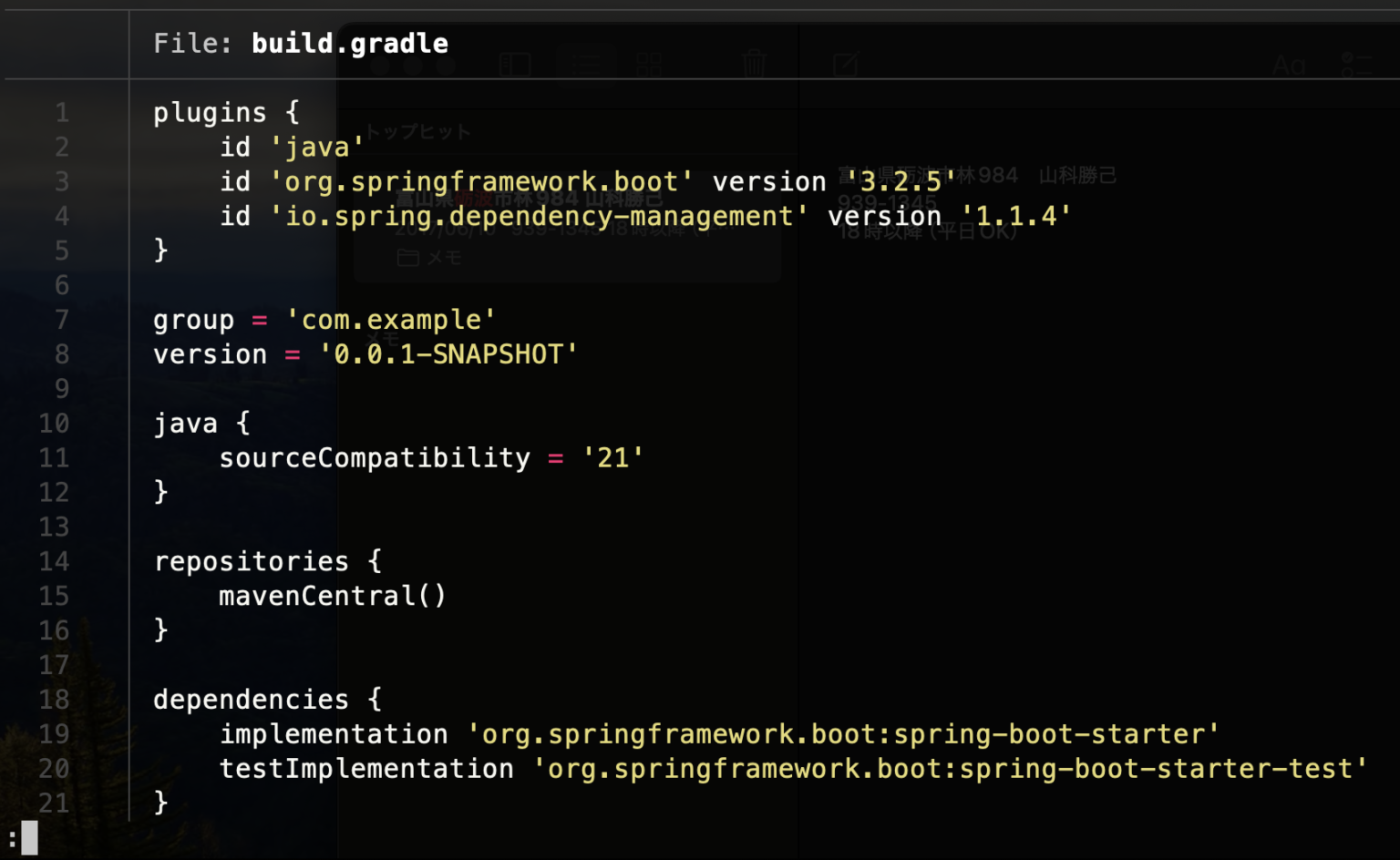This screenshot has height=860, width=1400.
Task: Click the checklist icon in toolbar
Action: (1355, 65)
